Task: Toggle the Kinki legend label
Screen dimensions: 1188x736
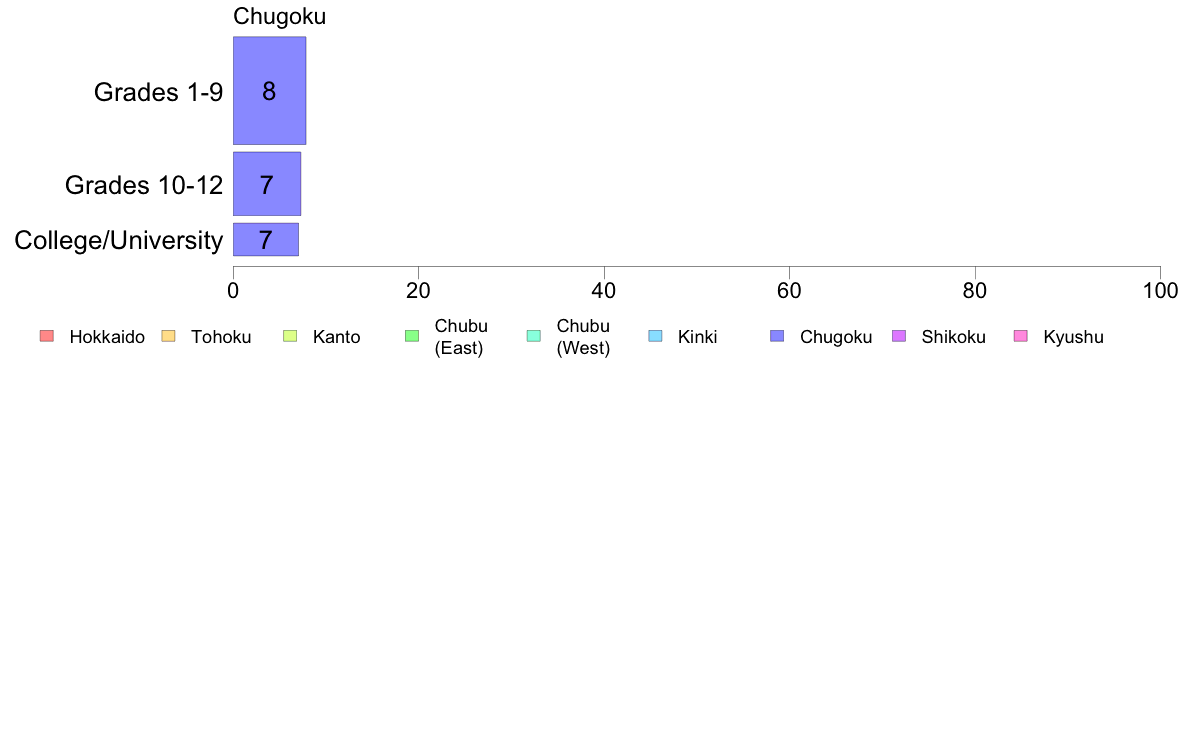Action: (697, 337)
